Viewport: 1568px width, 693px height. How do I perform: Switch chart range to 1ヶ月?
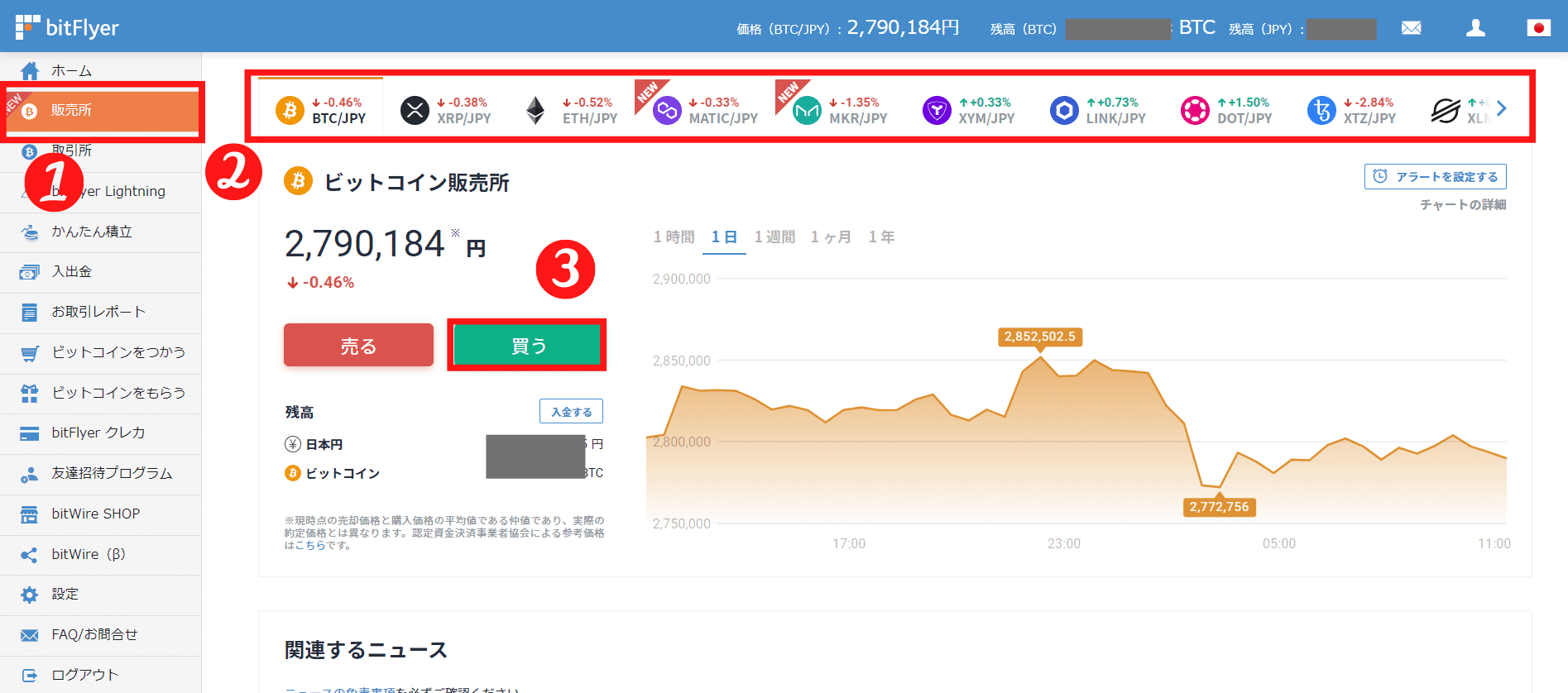[x=831, y=237]
